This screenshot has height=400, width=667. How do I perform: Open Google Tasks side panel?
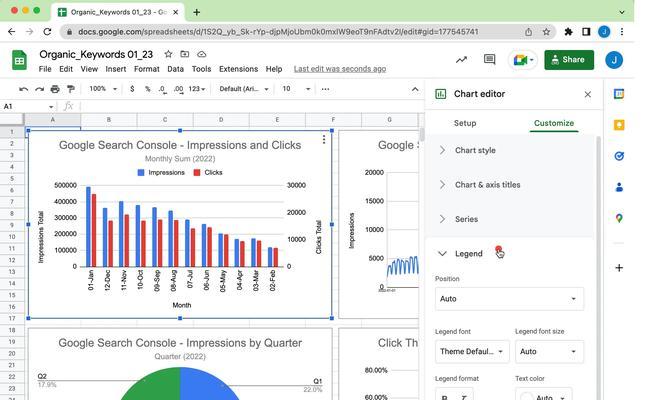(x=619, y=156)
